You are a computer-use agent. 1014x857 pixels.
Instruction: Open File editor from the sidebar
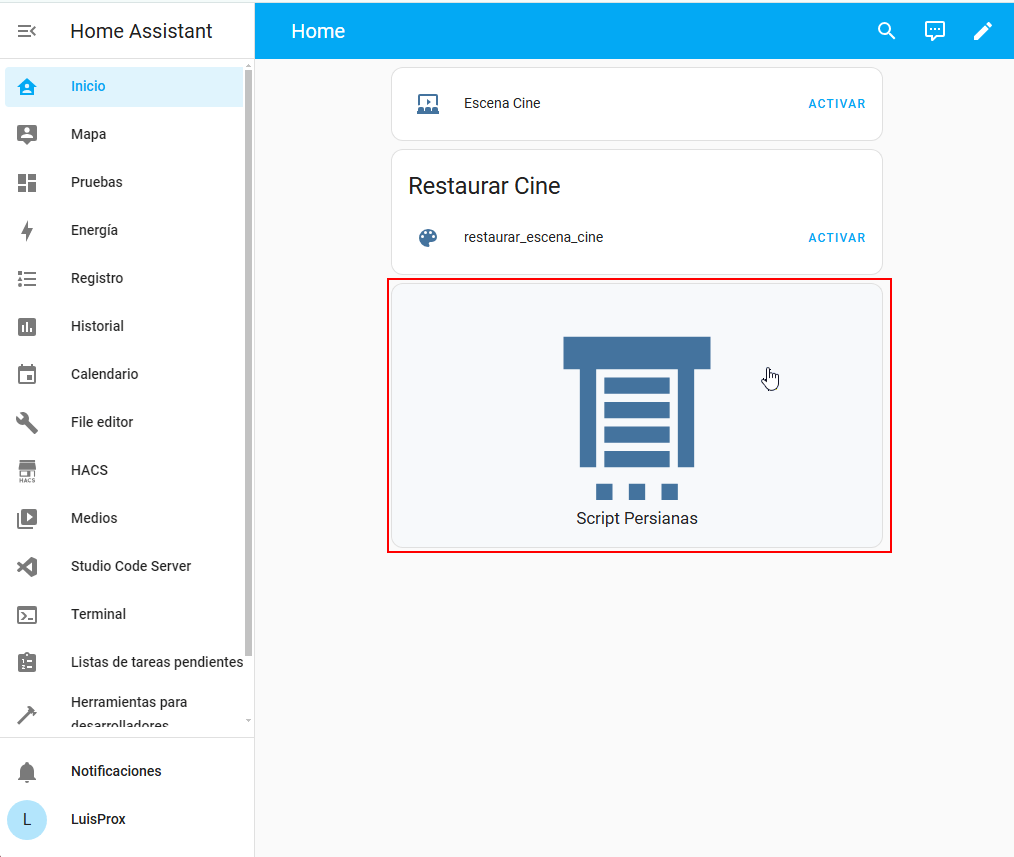(101, 422)
